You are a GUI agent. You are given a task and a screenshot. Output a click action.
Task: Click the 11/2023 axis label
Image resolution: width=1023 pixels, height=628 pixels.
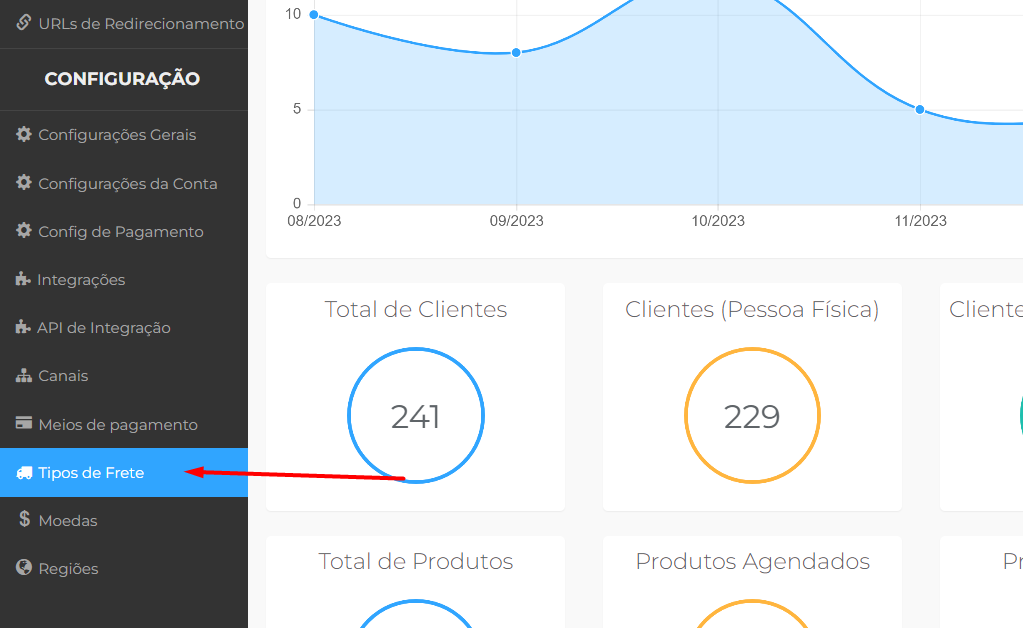[x=920, y=221]
